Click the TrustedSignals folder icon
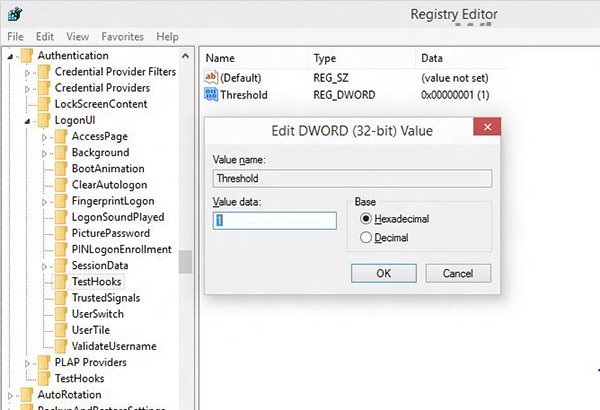 pos(61,298)
